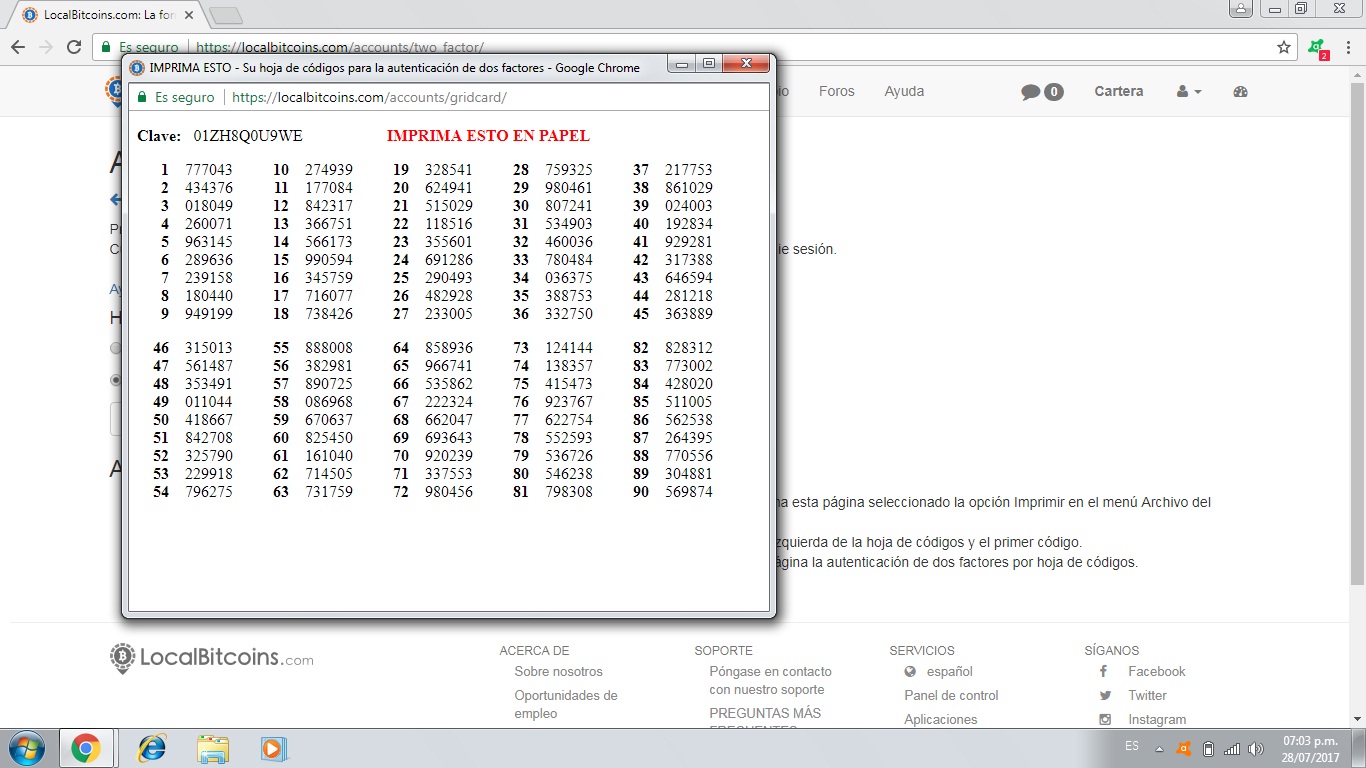Open the Ayuda menu item
Viewport: 1366px width, 768px height.
(903, 91)
